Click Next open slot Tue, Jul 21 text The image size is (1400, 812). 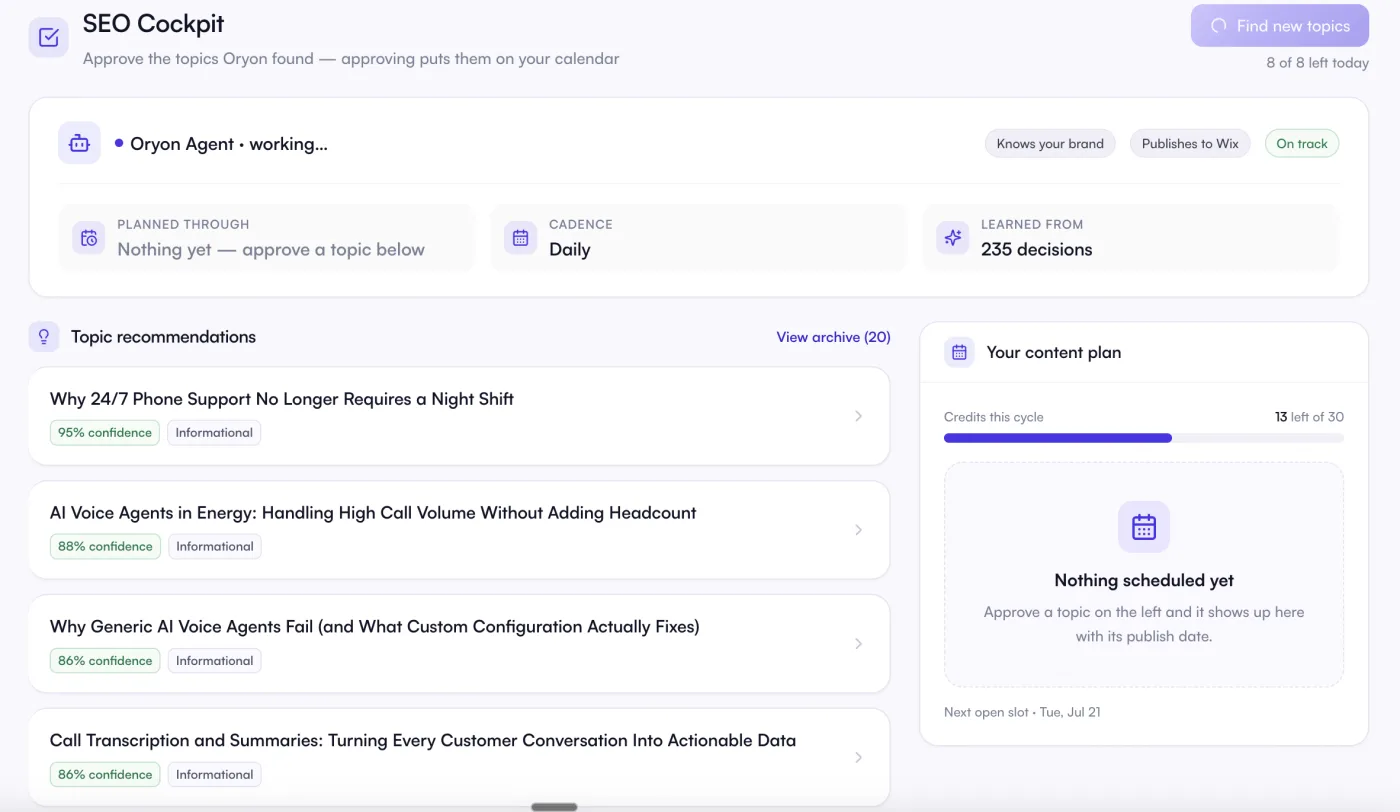click(x=1022, y=712)
